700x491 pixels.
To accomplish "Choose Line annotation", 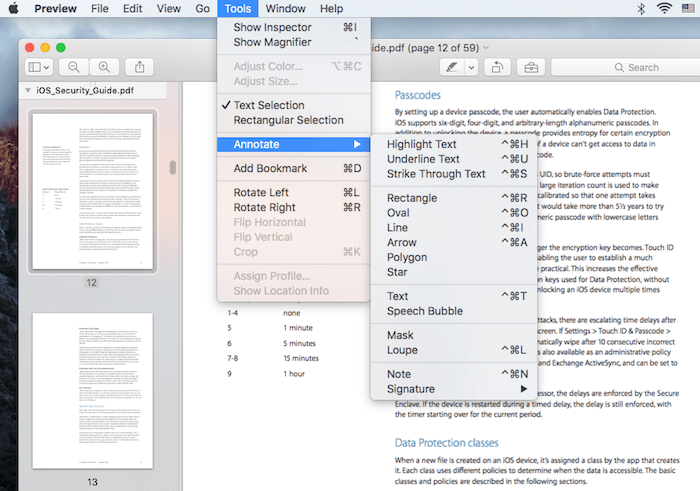I will click(454, 228).
